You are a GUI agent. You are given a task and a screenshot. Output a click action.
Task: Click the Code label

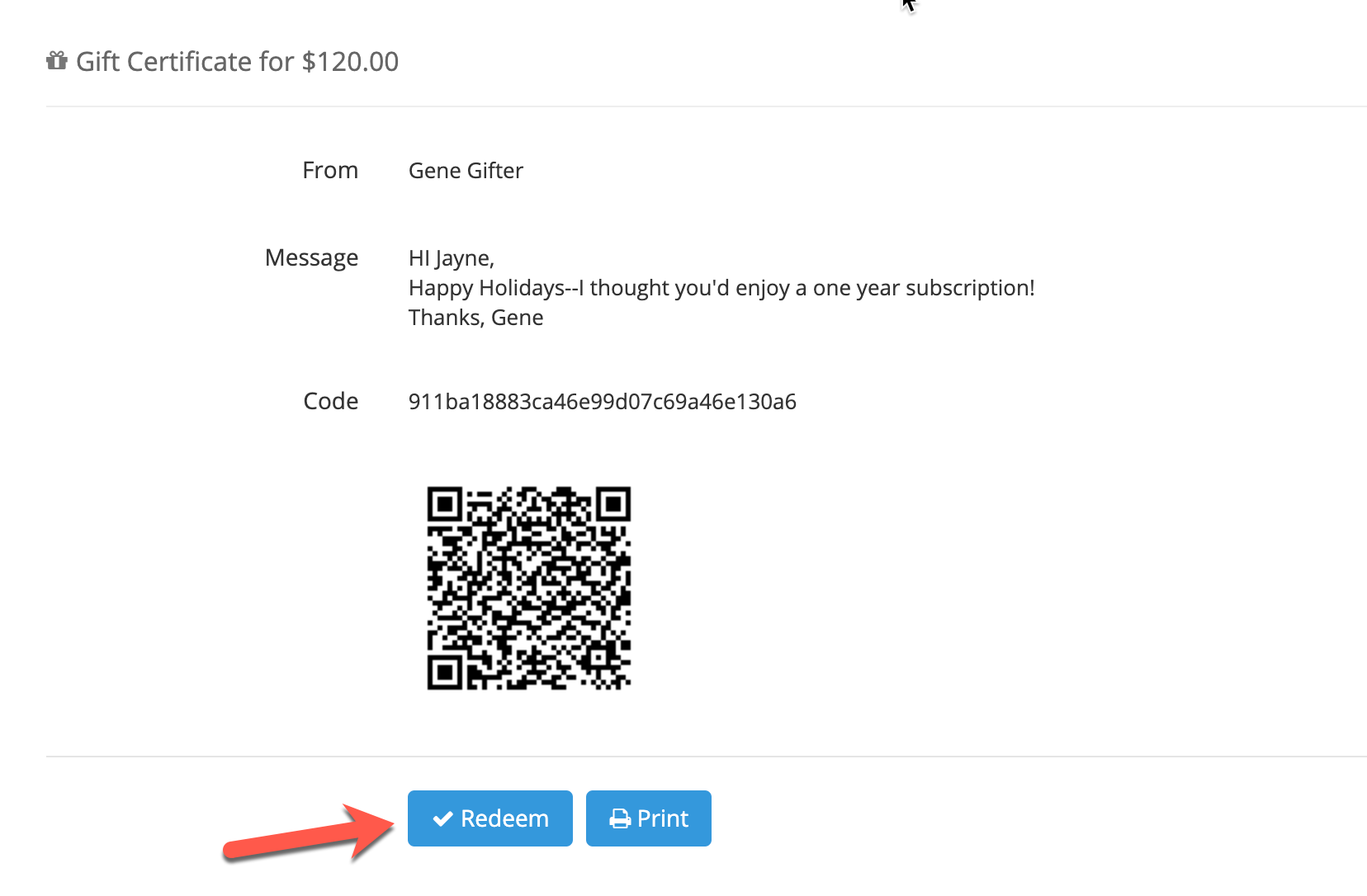click(x=331, y=401)
